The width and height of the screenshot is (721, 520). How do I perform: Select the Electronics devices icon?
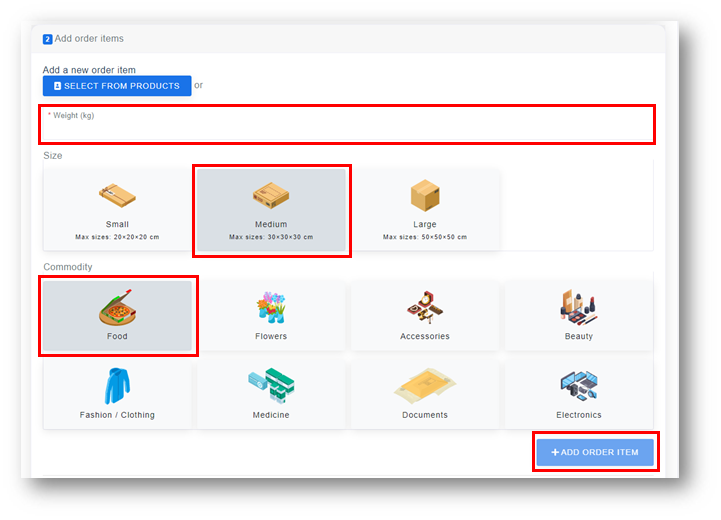pos(578,385)
